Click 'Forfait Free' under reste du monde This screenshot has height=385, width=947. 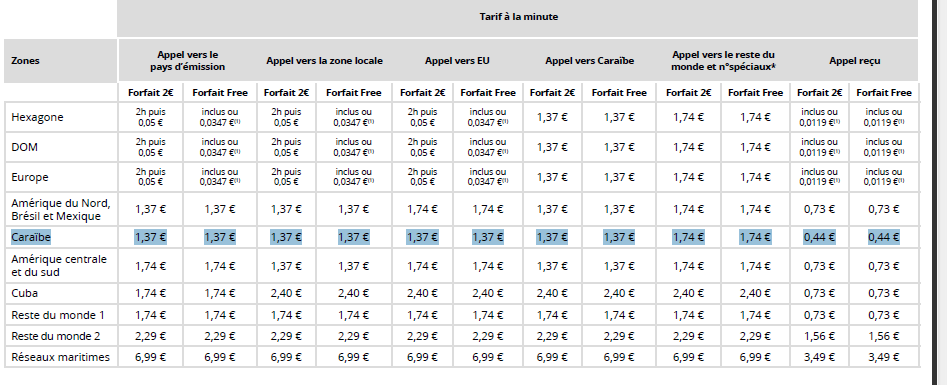coord(755,92)
